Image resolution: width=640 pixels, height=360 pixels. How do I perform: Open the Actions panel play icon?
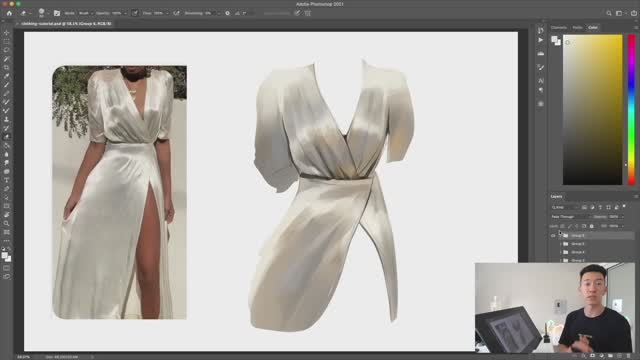[x=541, y=40]
